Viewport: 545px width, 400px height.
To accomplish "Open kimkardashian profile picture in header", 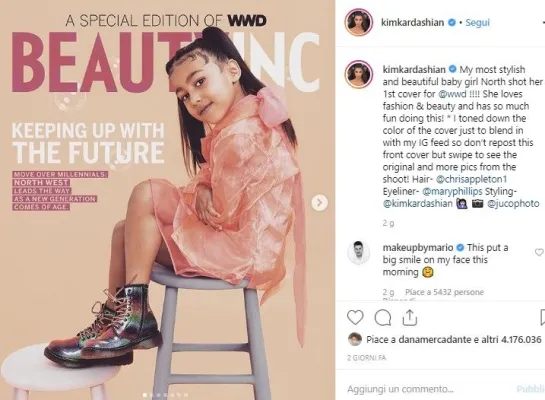I will [358, 23].
